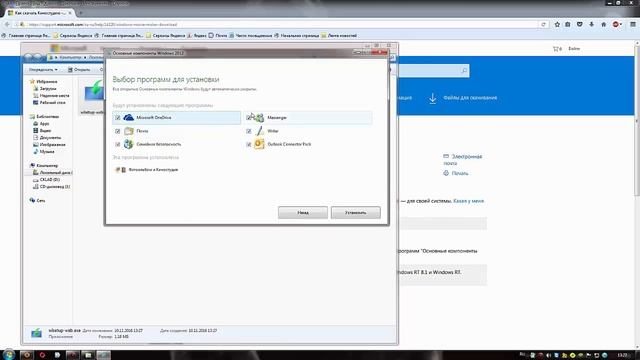The width and height of the screenshot is (640, 360).
Task: Open the Упорядочить dropdown in explorer
Action: (43, 70)
